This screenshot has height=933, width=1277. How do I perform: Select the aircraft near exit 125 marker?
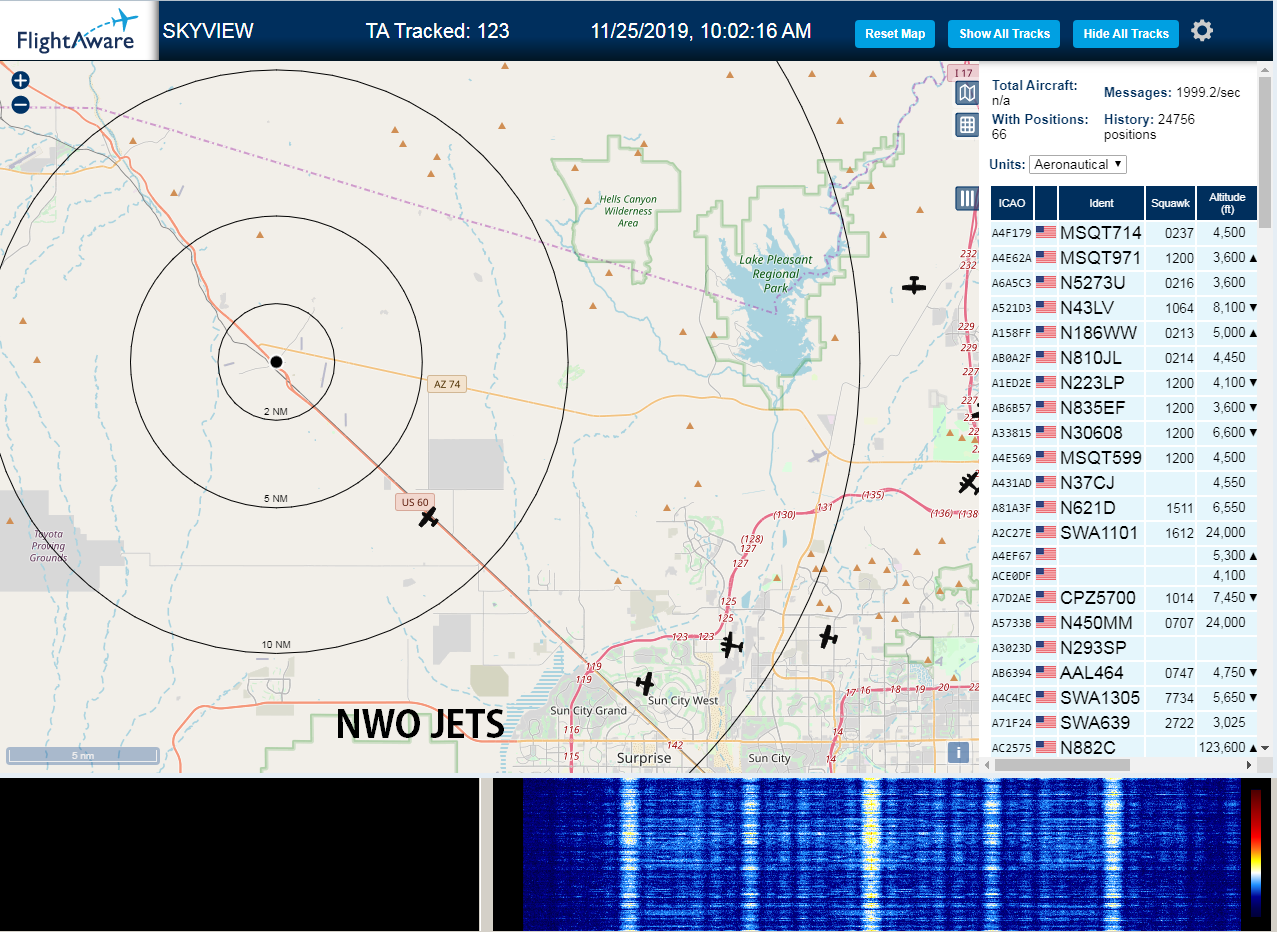[733, 645]
